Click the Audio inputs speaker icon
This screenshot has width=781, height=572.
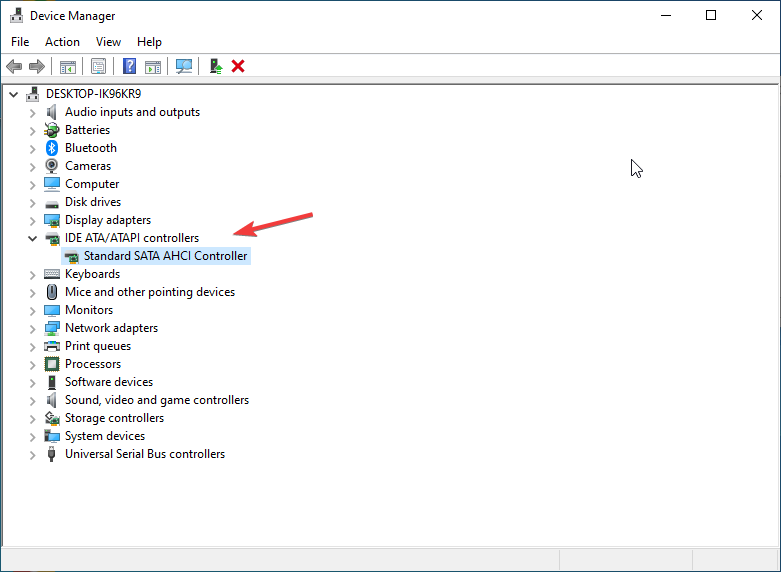click(52, 112)
